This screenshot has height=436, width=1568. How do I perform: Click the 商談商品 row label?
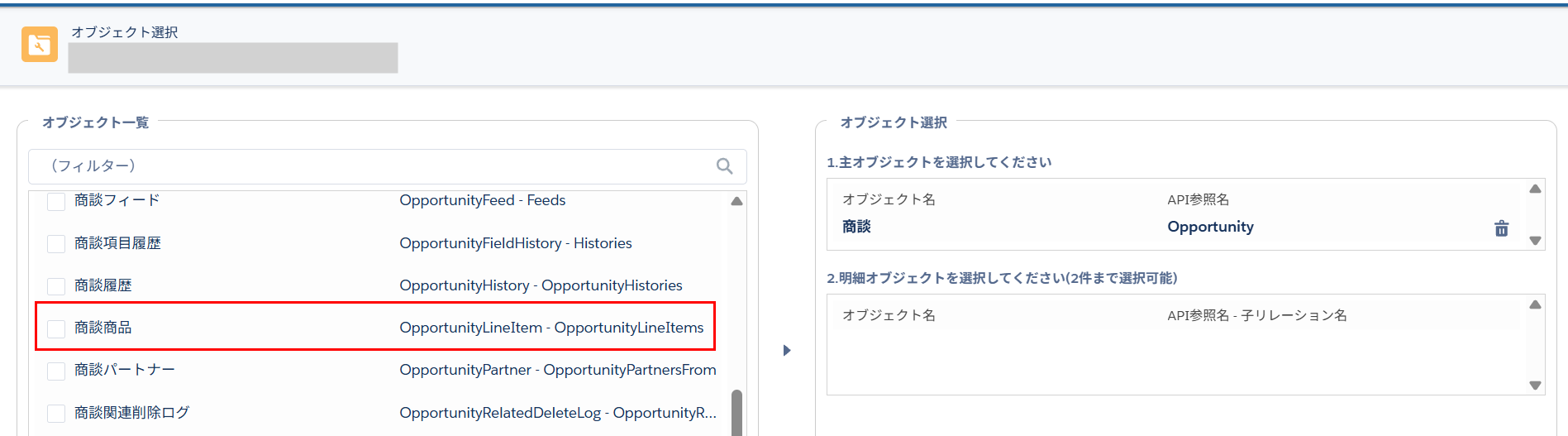click(x=103, y=328)
